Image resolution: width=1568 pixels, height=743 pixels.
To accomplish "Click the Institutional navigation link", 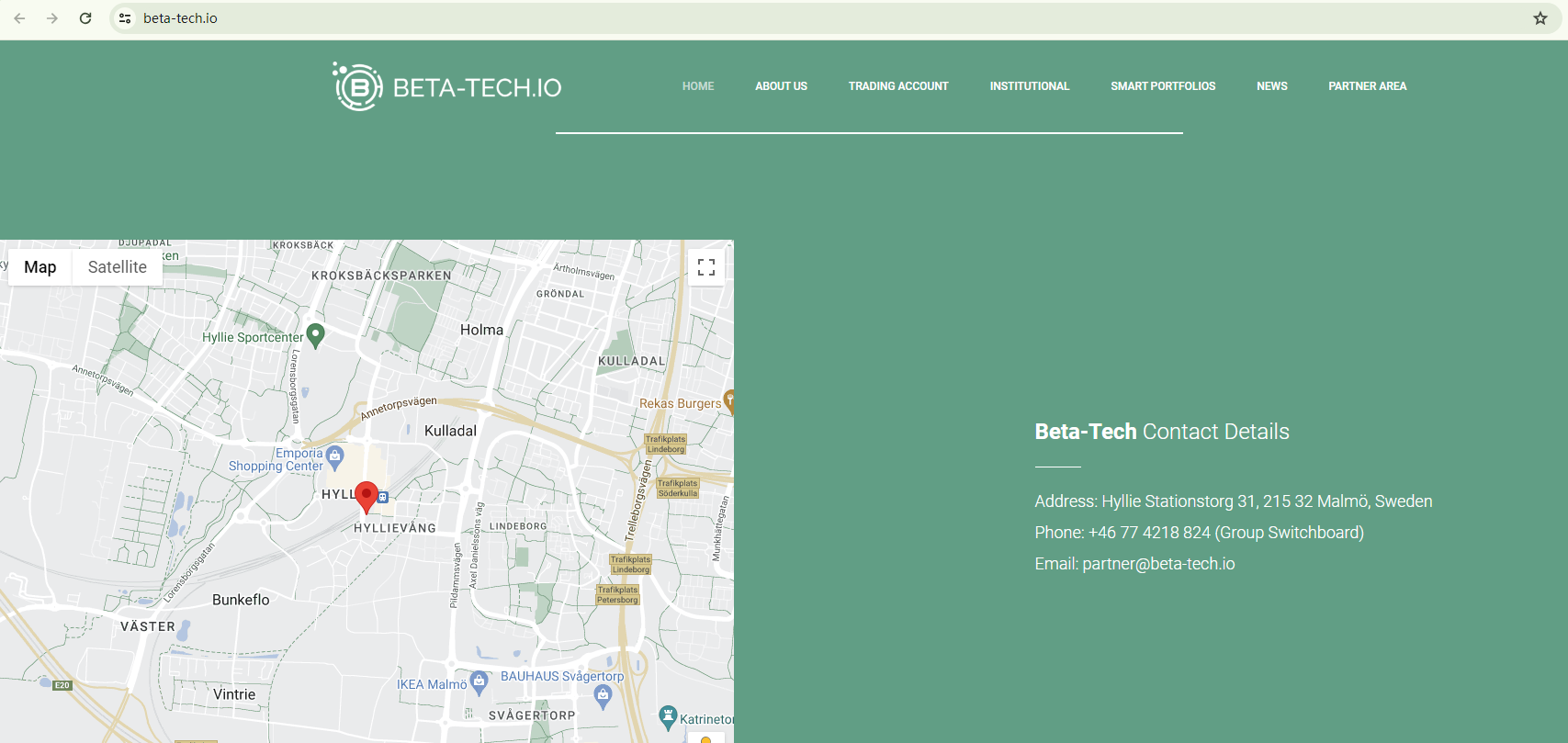I will [1029, 86].
